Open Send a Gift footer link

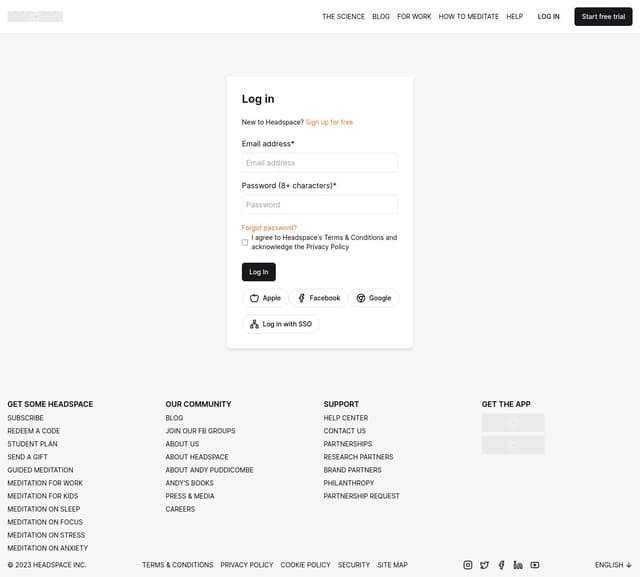coord(27,457)
